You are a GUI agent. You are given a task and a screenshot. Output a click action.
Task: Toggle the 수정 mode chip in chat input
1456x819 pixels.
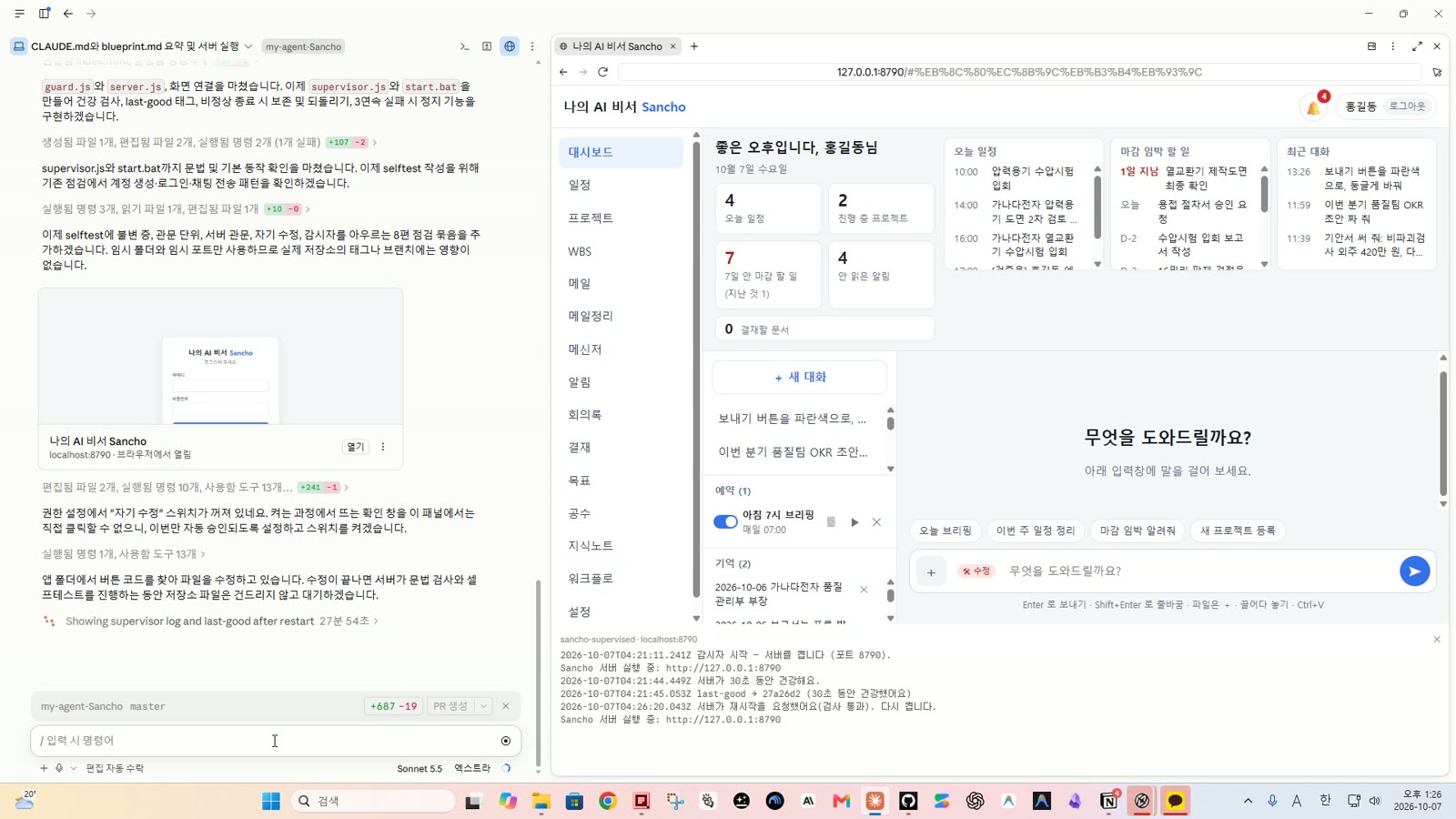pos(976,571)
